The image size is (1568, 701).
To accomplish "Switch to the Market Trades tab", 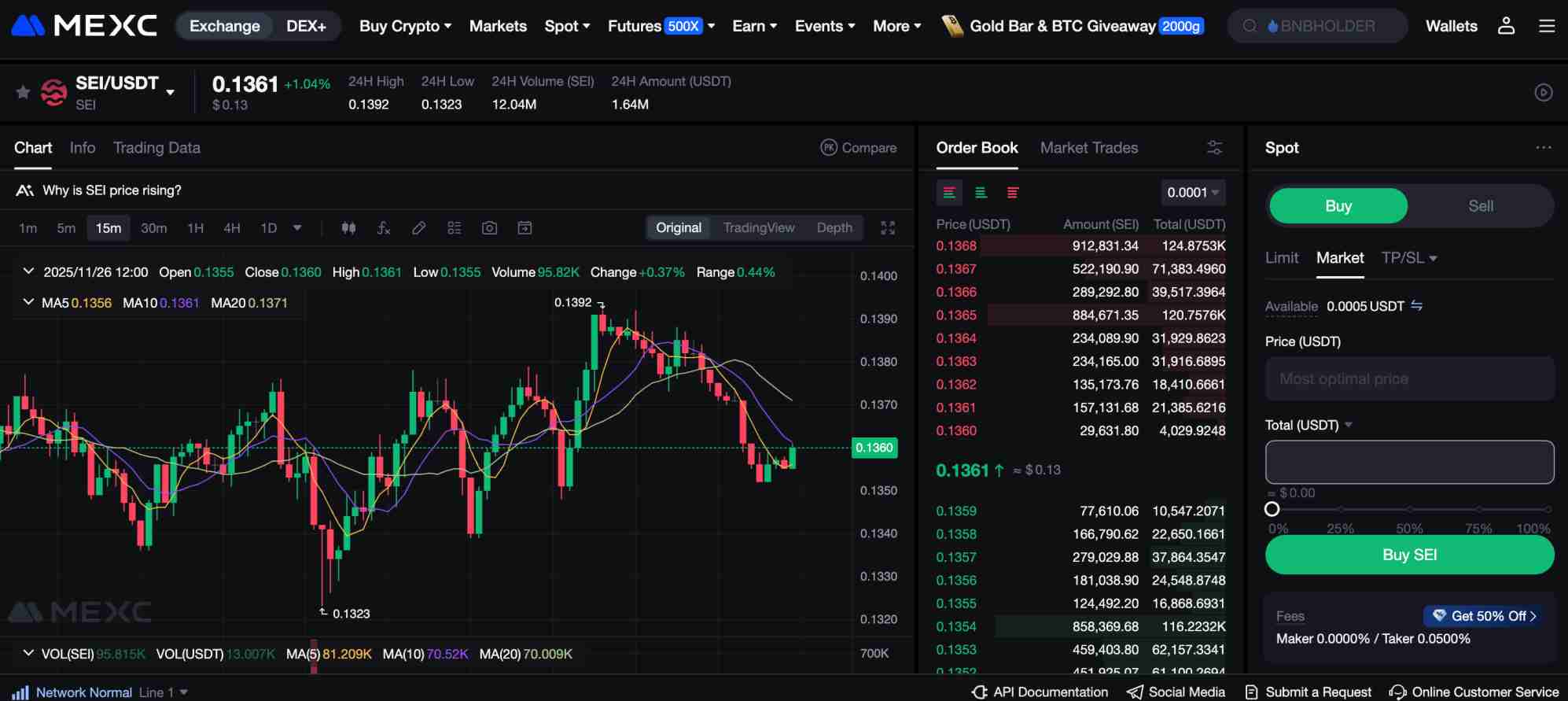I will point(1089,148).
